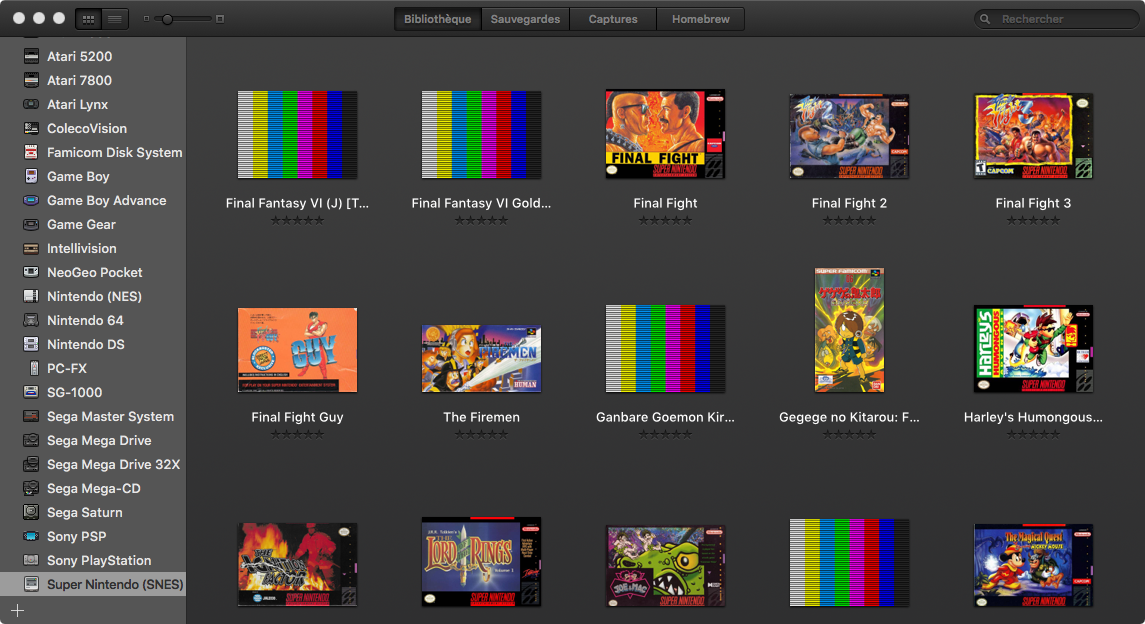Open the Bibliothèque tab
Image resolution: width=1145 pixels, height=624 pixels.
pyautogui.click(x=437, y=19)
